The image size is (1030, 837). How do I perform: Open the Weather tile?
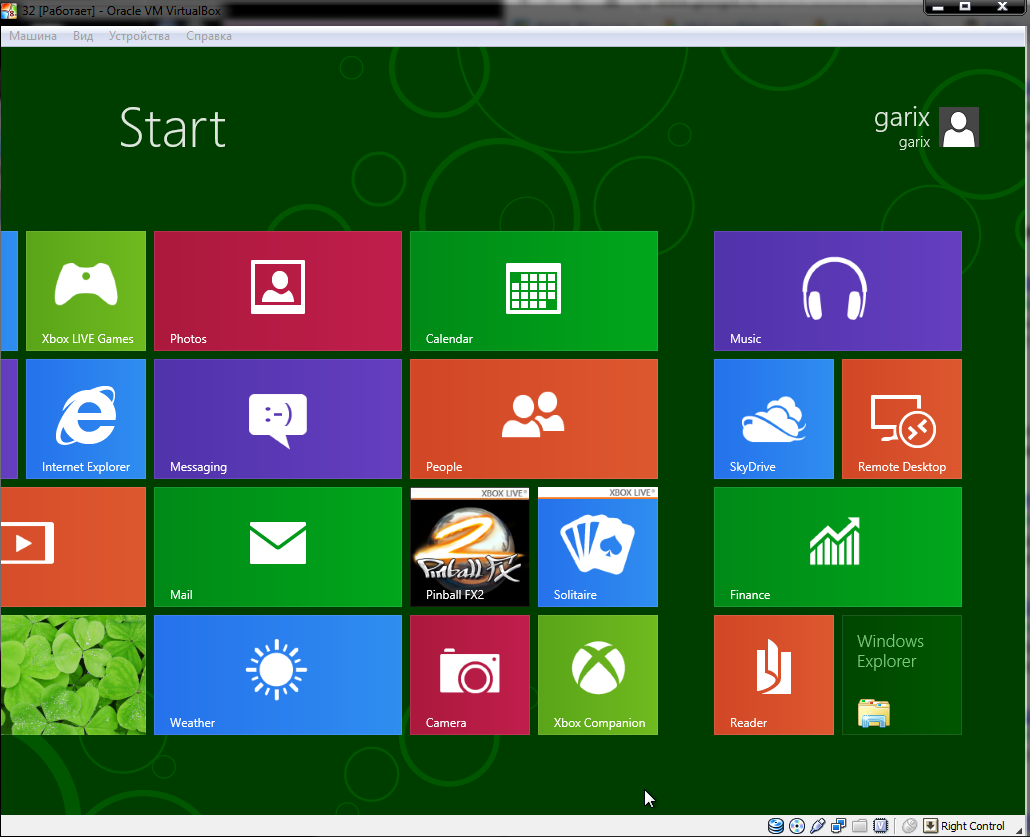[x=278, y=675]
